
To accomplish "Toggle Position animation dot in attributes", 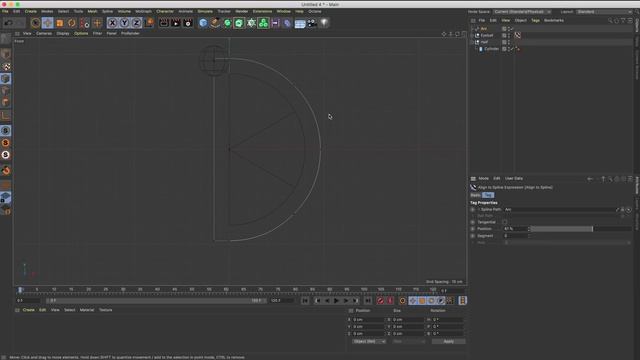I will point(473,229).
